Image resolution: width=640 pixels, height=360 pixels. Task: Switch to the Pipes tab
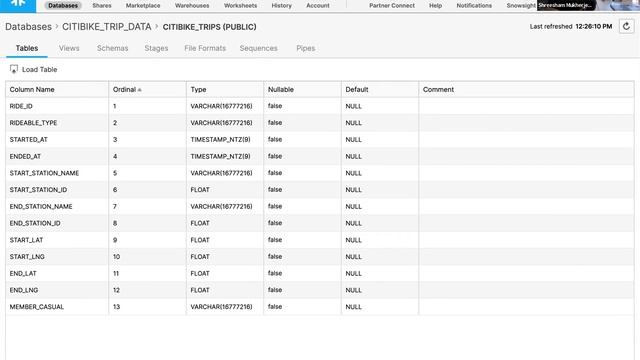[x=305, y=48]
